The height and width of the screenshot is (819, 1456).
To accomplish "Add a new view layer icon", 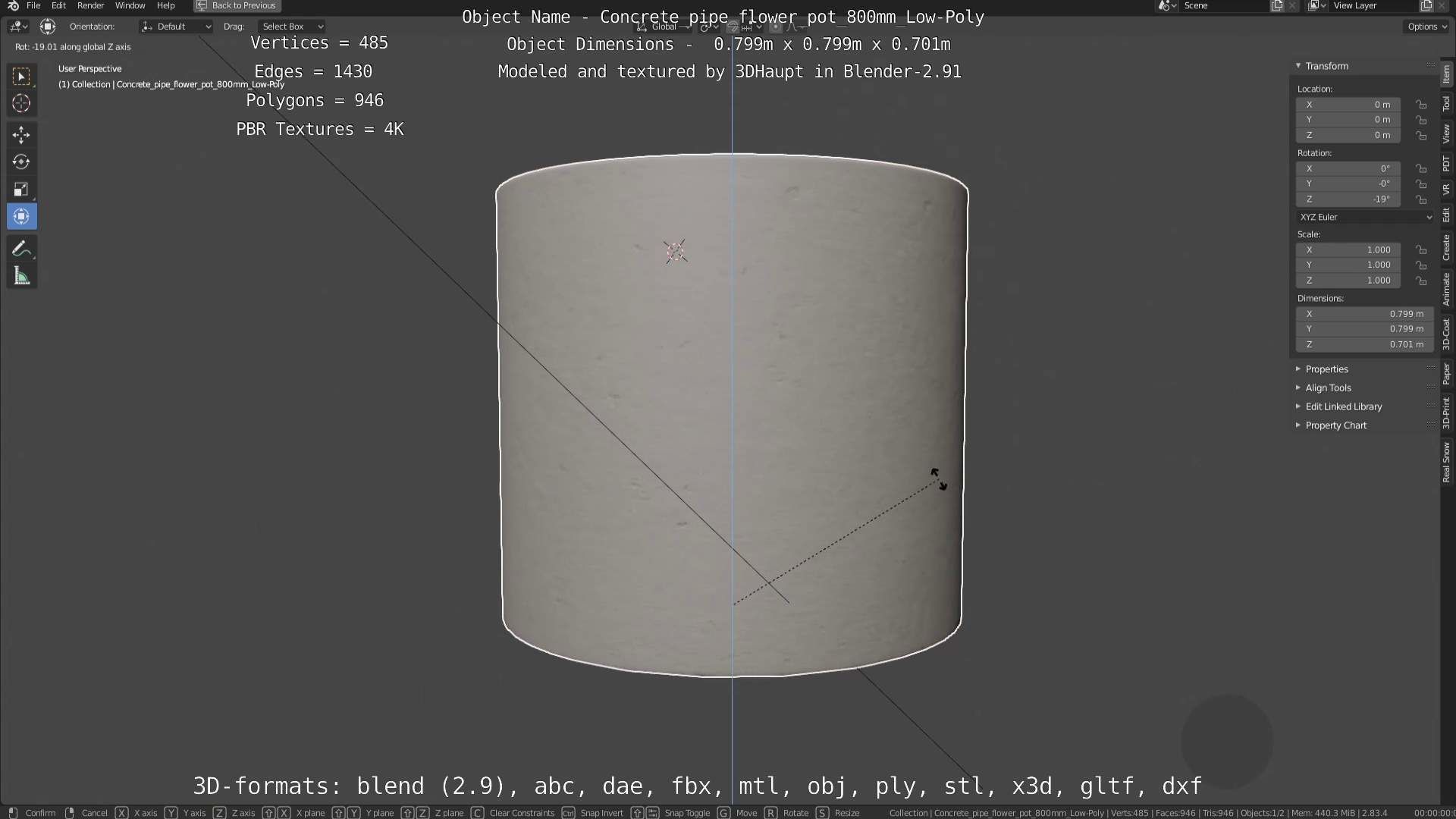I will click(1426, 5).
